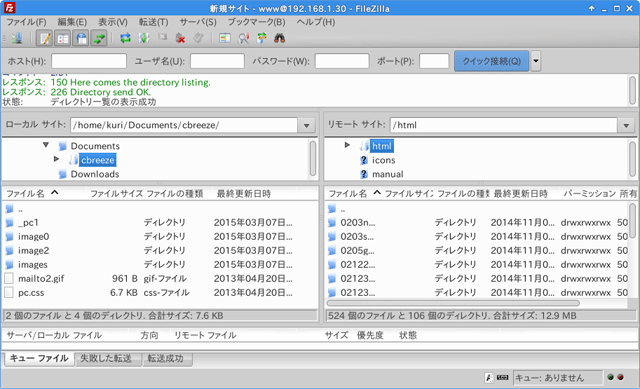Select the remote parent directory (..) folder icon
This screenshot has width=640, height=389.
tap(332, 209)
